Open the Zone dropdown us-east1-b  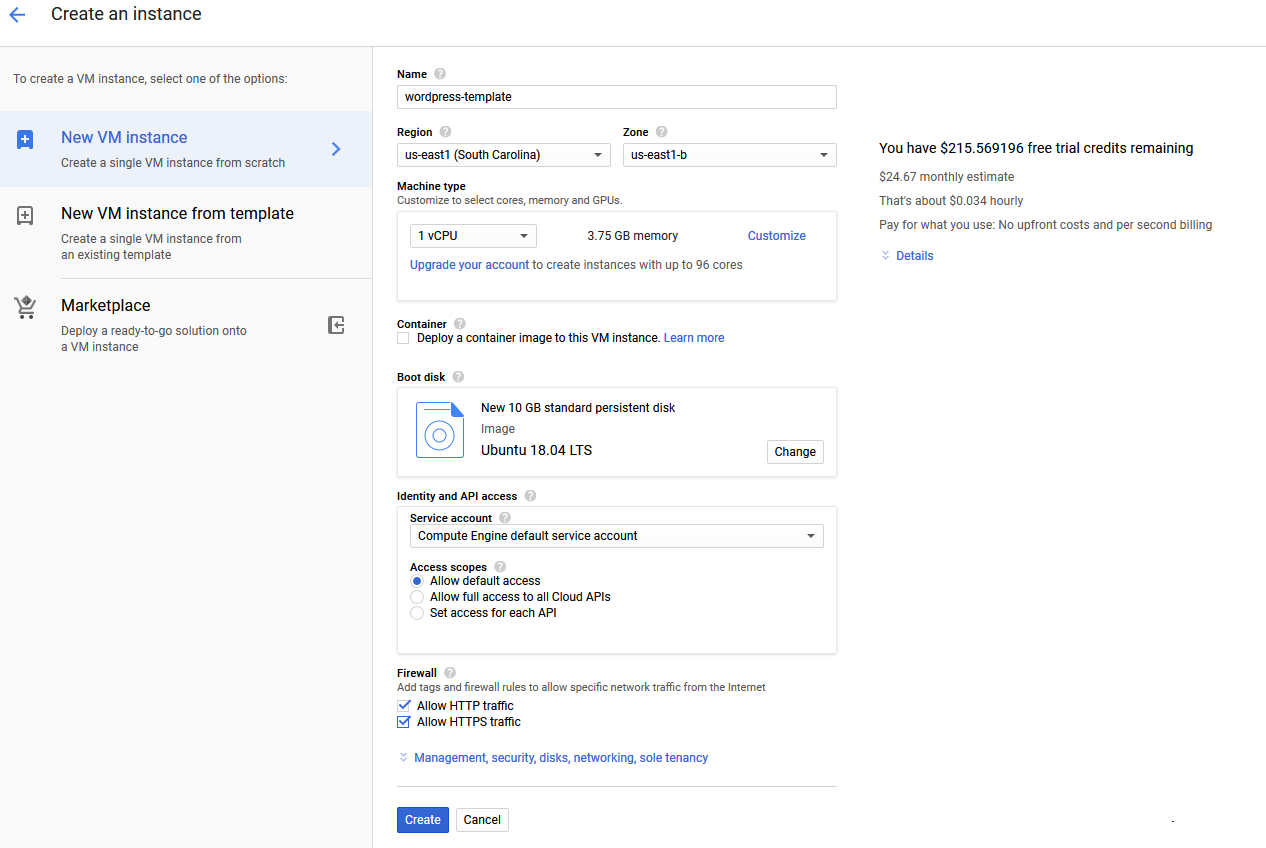coord(730,155)
